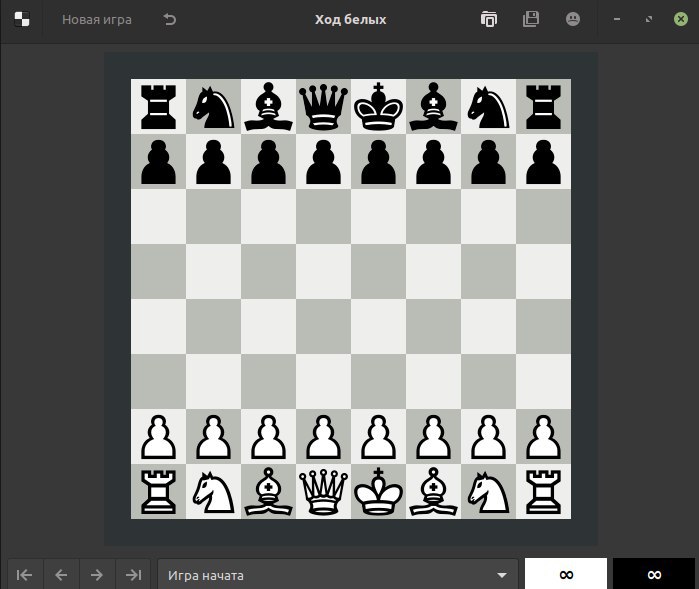699x589 pixels.
Task: Resign the game with the sad face icon
Action: (x=573, y=19)
